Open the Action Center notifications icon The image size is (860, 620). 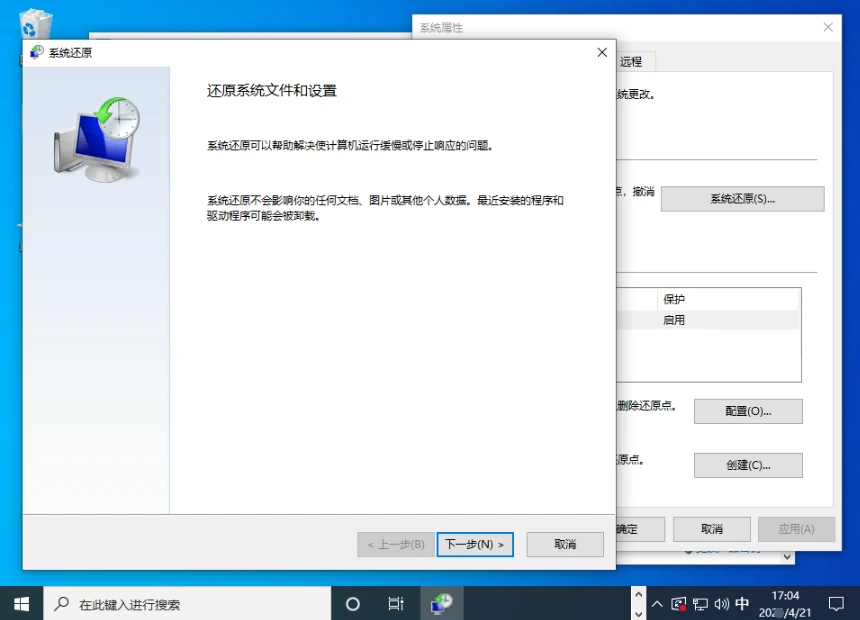pos(836,604)
